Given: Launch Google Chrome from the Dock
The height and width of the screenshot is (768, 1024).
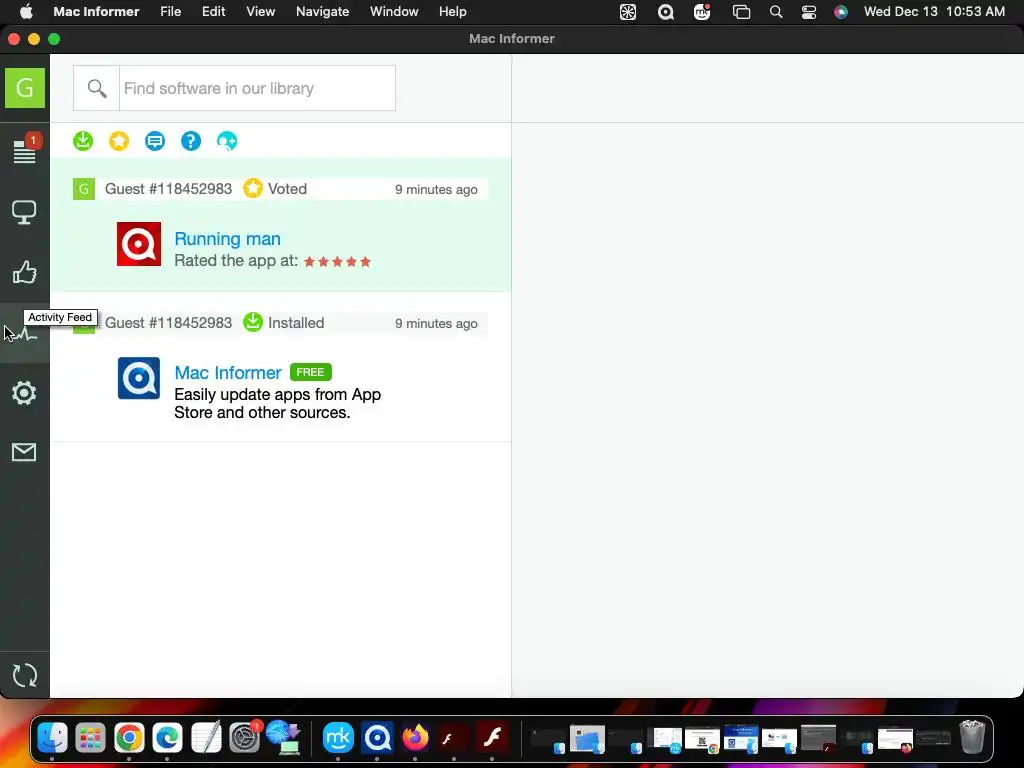Looking at the screenshot, I should tap(129, 738).
